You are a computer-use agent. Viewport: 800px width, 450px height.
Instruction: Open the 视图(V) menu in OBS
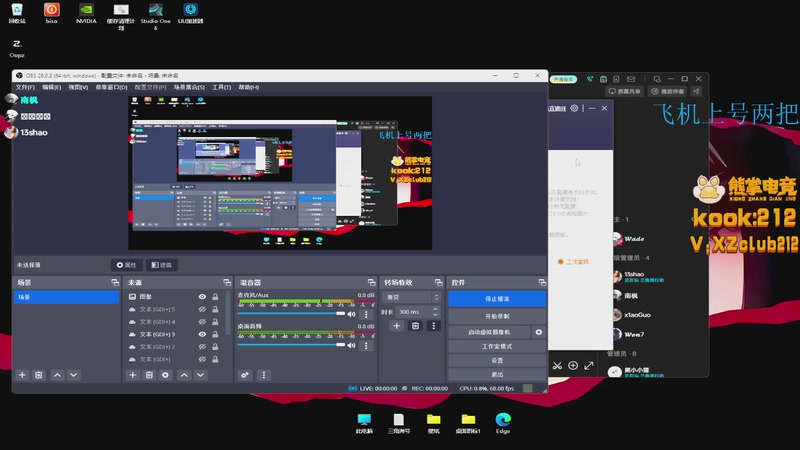[x=78, y=87]
